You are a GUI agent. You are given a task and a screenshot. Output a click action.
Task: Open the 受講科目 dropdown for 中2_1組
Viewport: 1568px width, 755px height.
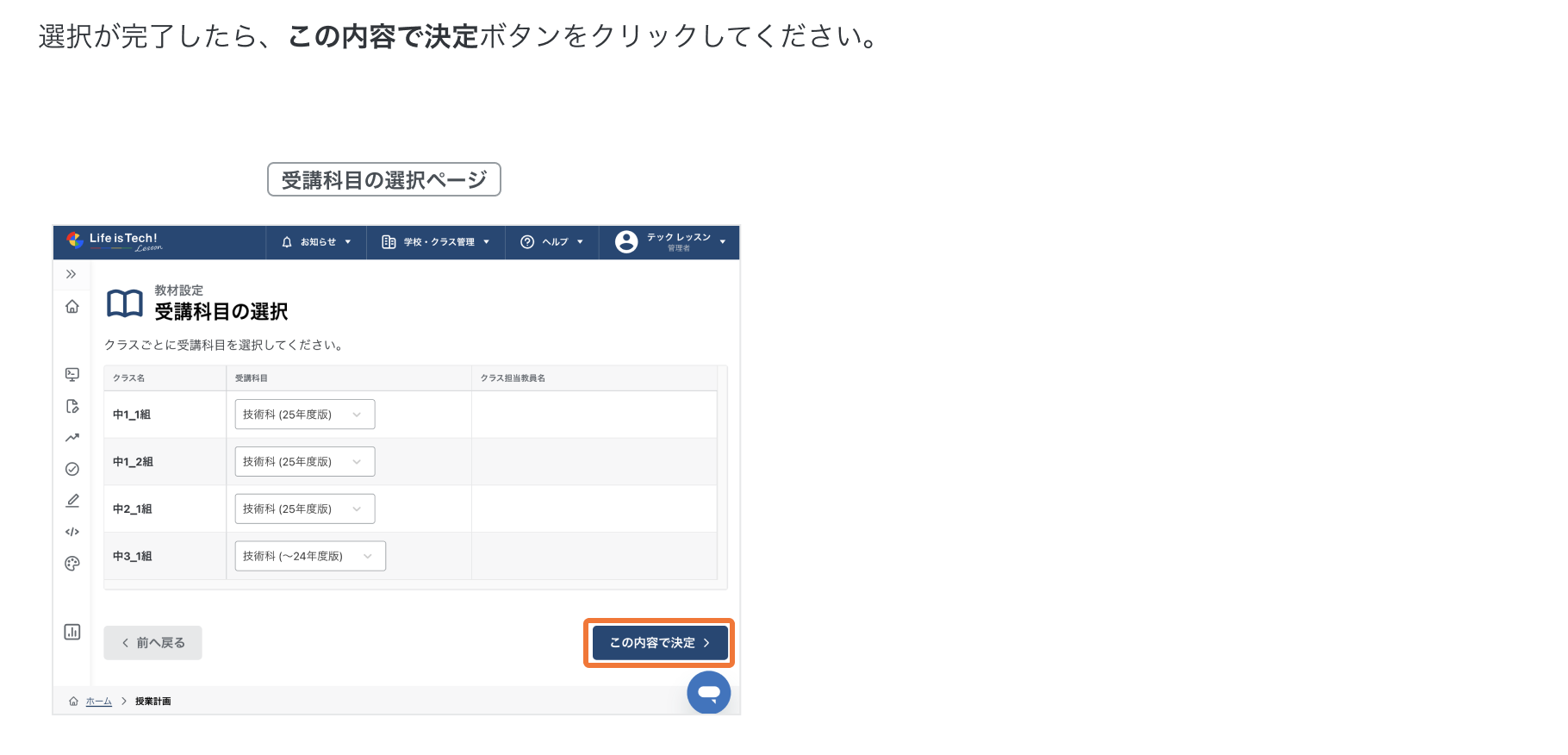pyautogui.click(x=304, y=509)
